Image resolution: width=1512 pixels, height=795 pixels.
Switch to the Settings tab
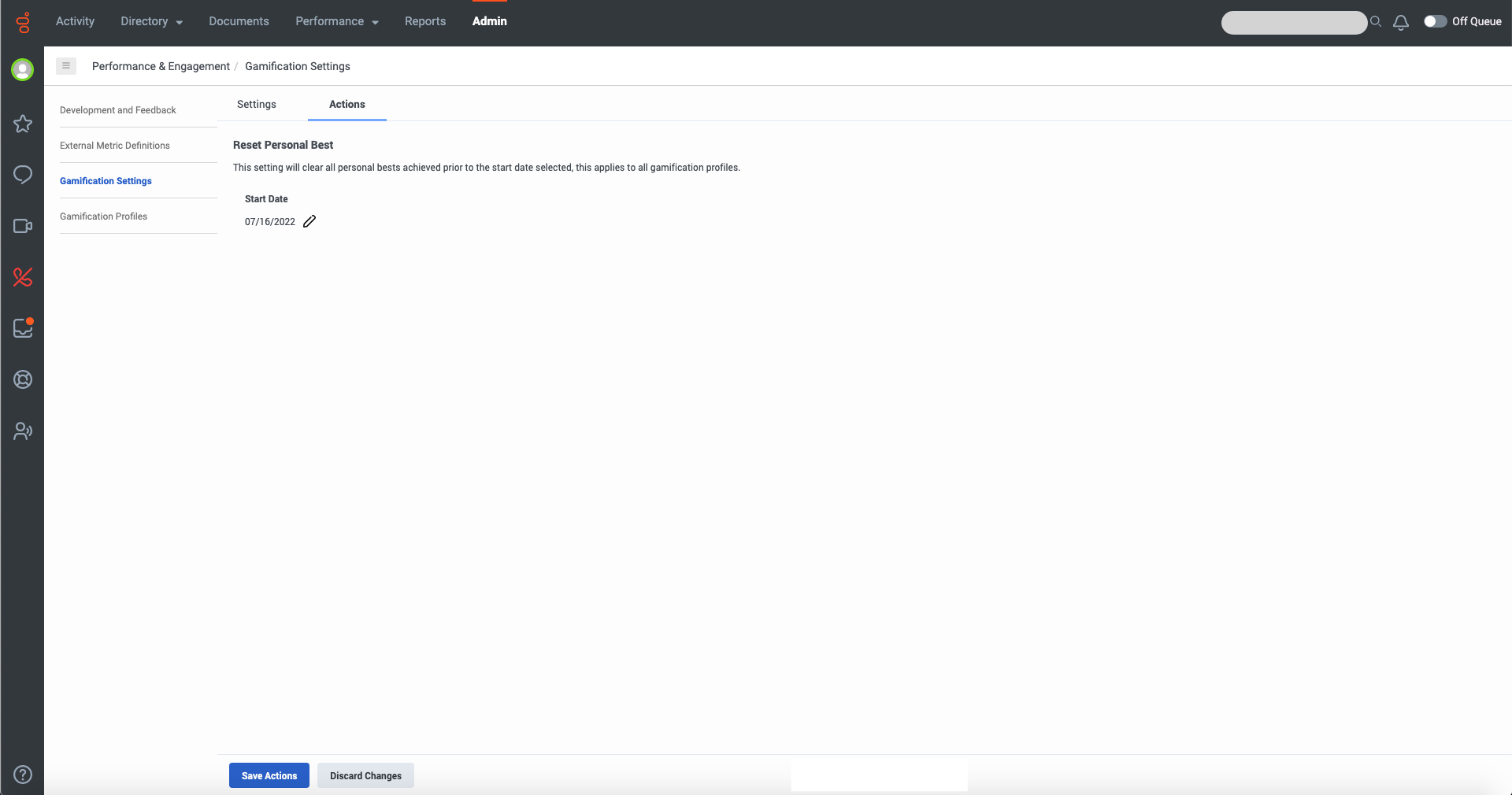click(x=257, y=105)
